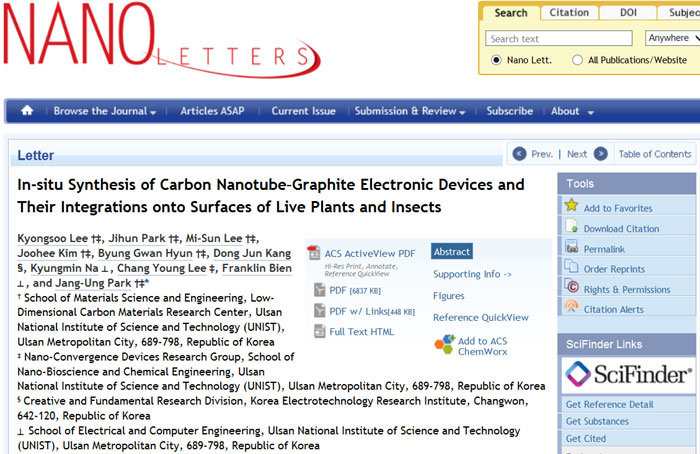700x454 pixels.
Task: Open the Full Text HTML link
Action: coord(361,332)
